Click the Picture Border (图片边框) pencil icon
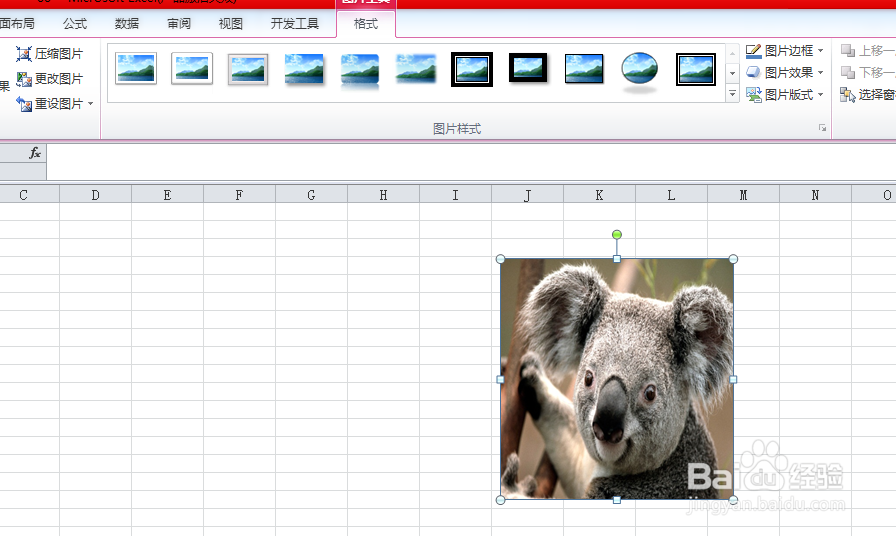Viewport: 896px width, 536px height. tap(754, 51)
